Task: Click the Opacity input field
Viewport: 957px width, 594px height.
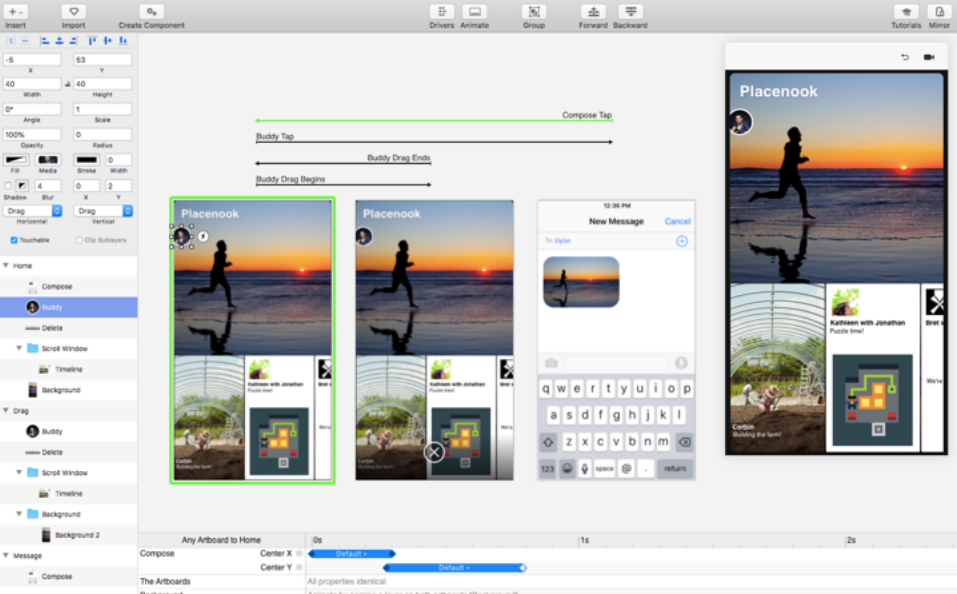Action: click(32, 134)
